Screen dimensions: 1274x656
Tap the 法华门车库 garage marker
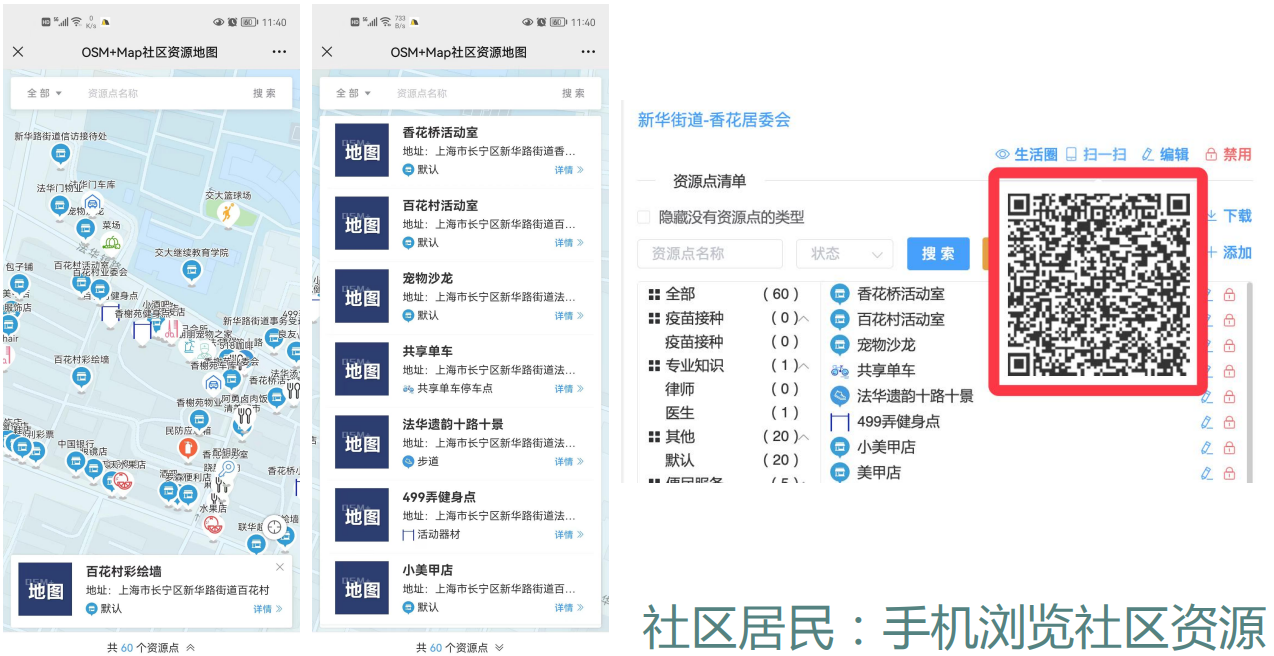tap(92, 203)
